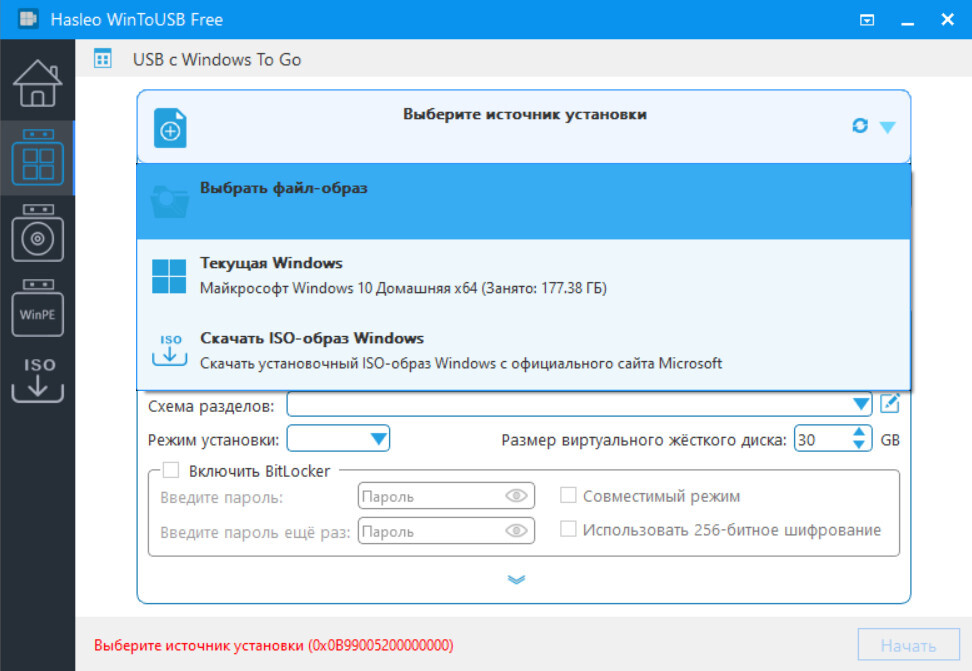The width and height of the screenshot is (972, 671).
Task: Decrease virtual hard disk size with down arrow
Action: [859, 445]
